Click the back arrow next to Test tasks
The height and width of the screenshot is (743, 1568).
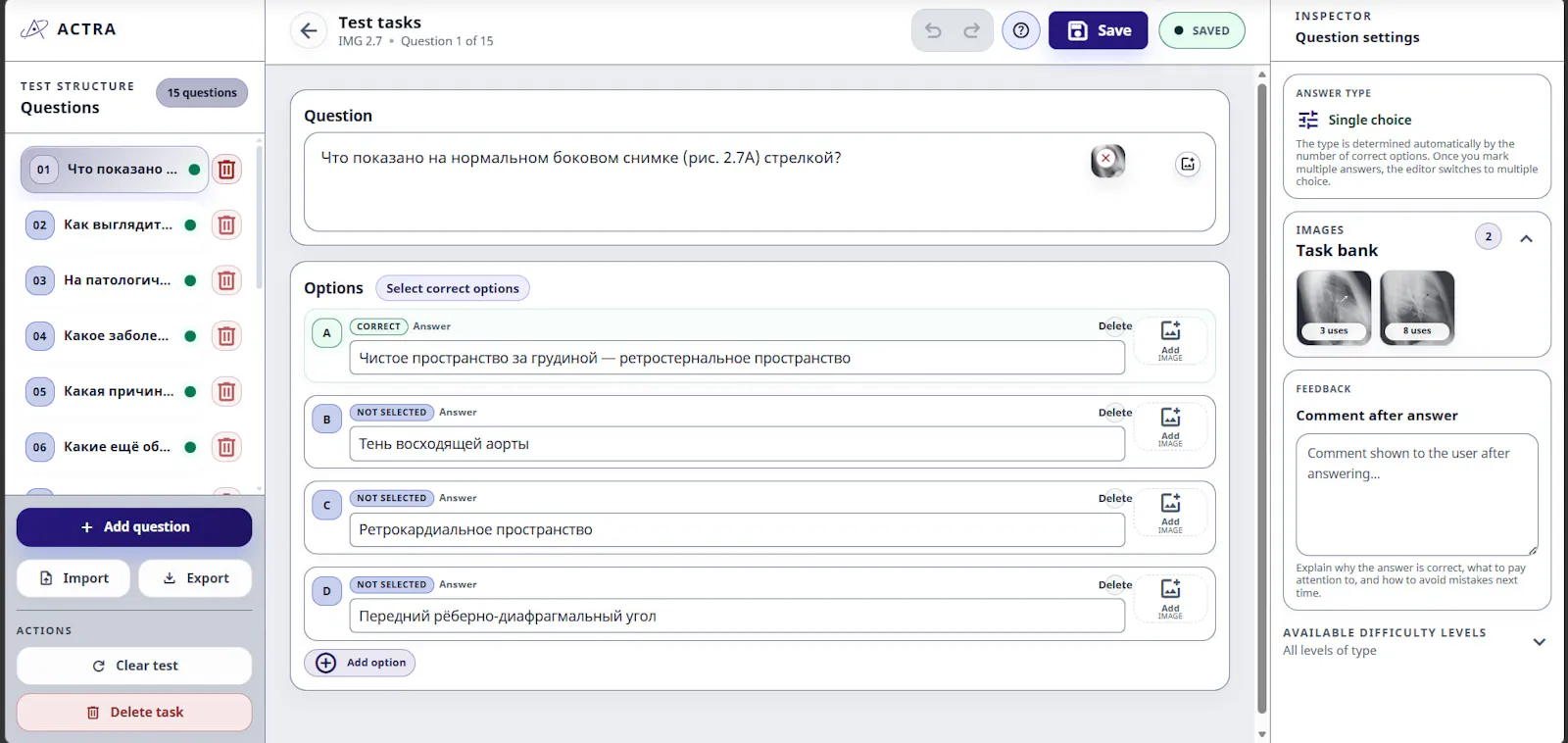point(309,30)
